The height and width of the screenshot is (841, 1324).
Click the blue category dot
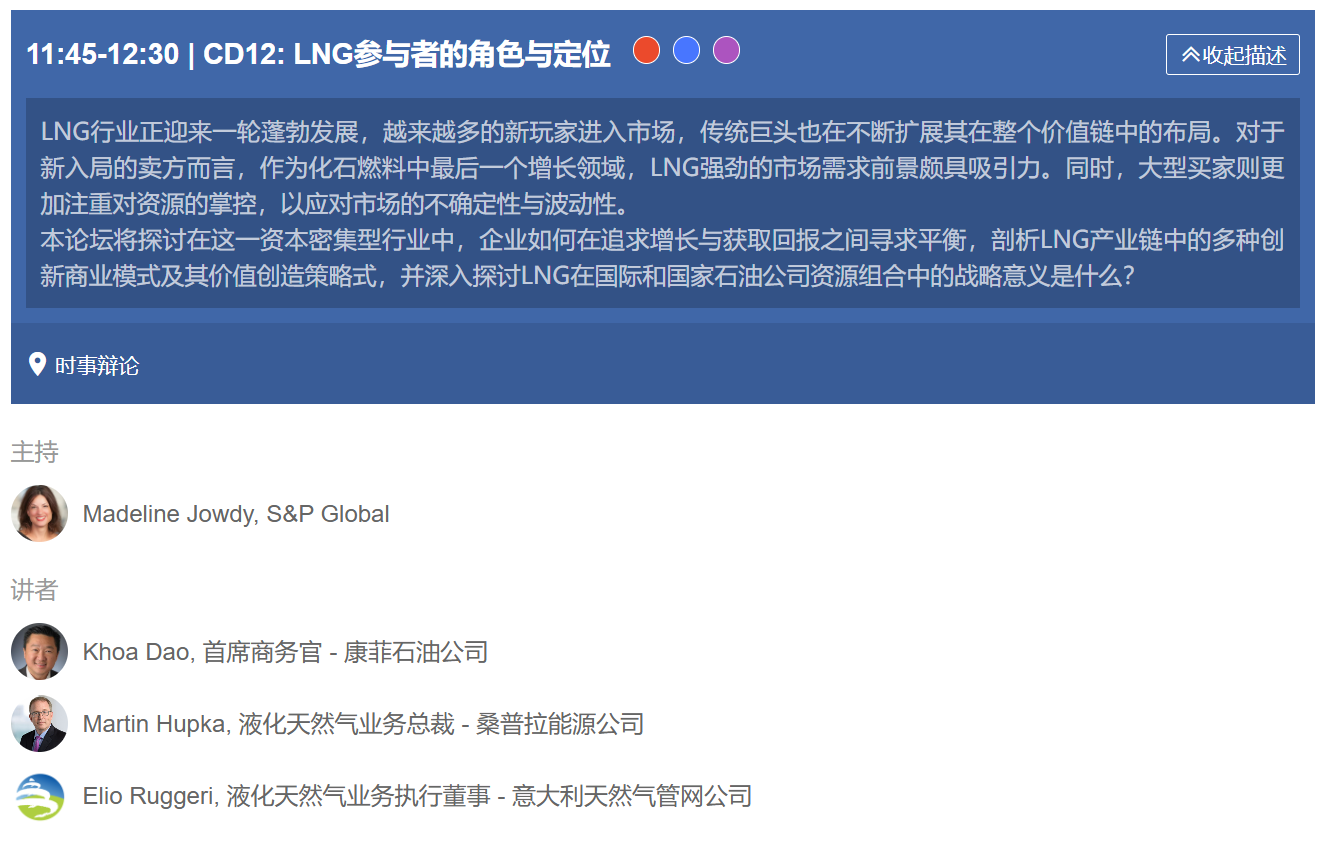point(686,50)
